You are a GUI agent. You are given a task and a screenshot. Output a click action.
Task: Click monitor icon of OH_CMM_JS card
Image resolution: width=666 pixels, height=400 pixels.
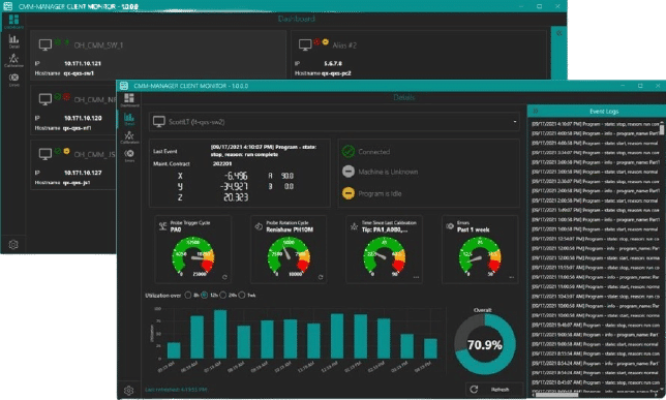coord(45,154)
